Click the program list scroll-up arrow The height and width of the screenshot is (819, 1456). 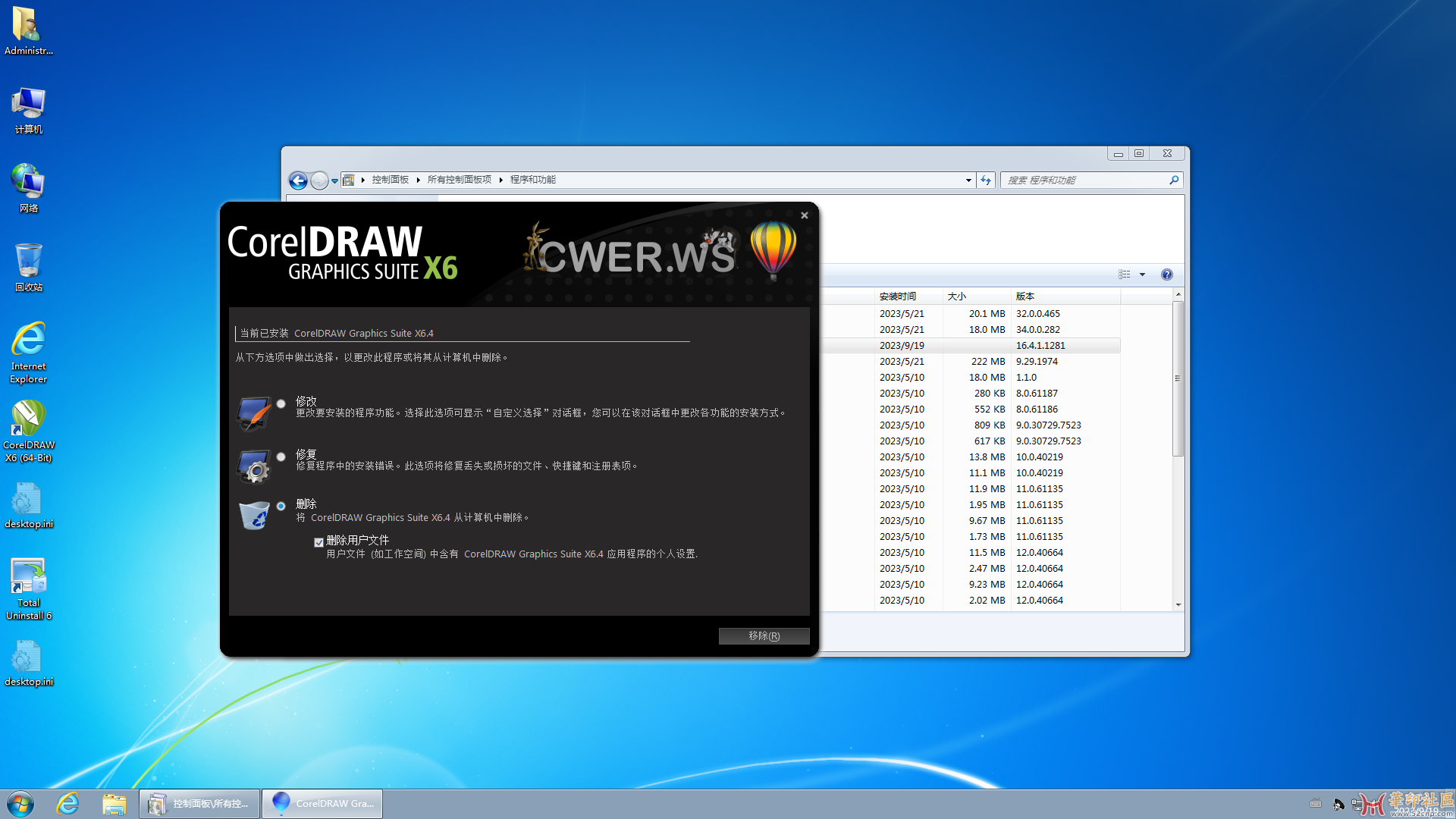(1178, 294)
